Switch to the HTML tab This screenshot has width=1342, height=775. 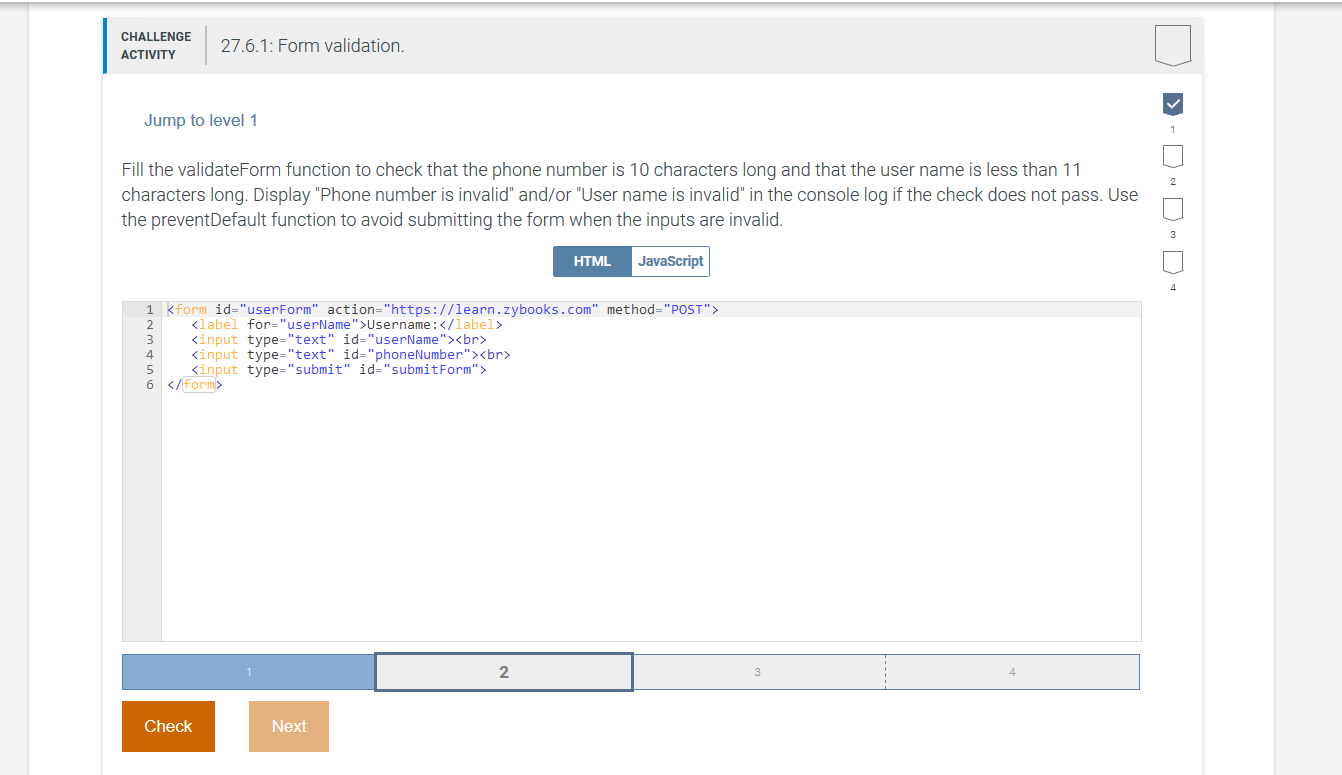point(592,261)
